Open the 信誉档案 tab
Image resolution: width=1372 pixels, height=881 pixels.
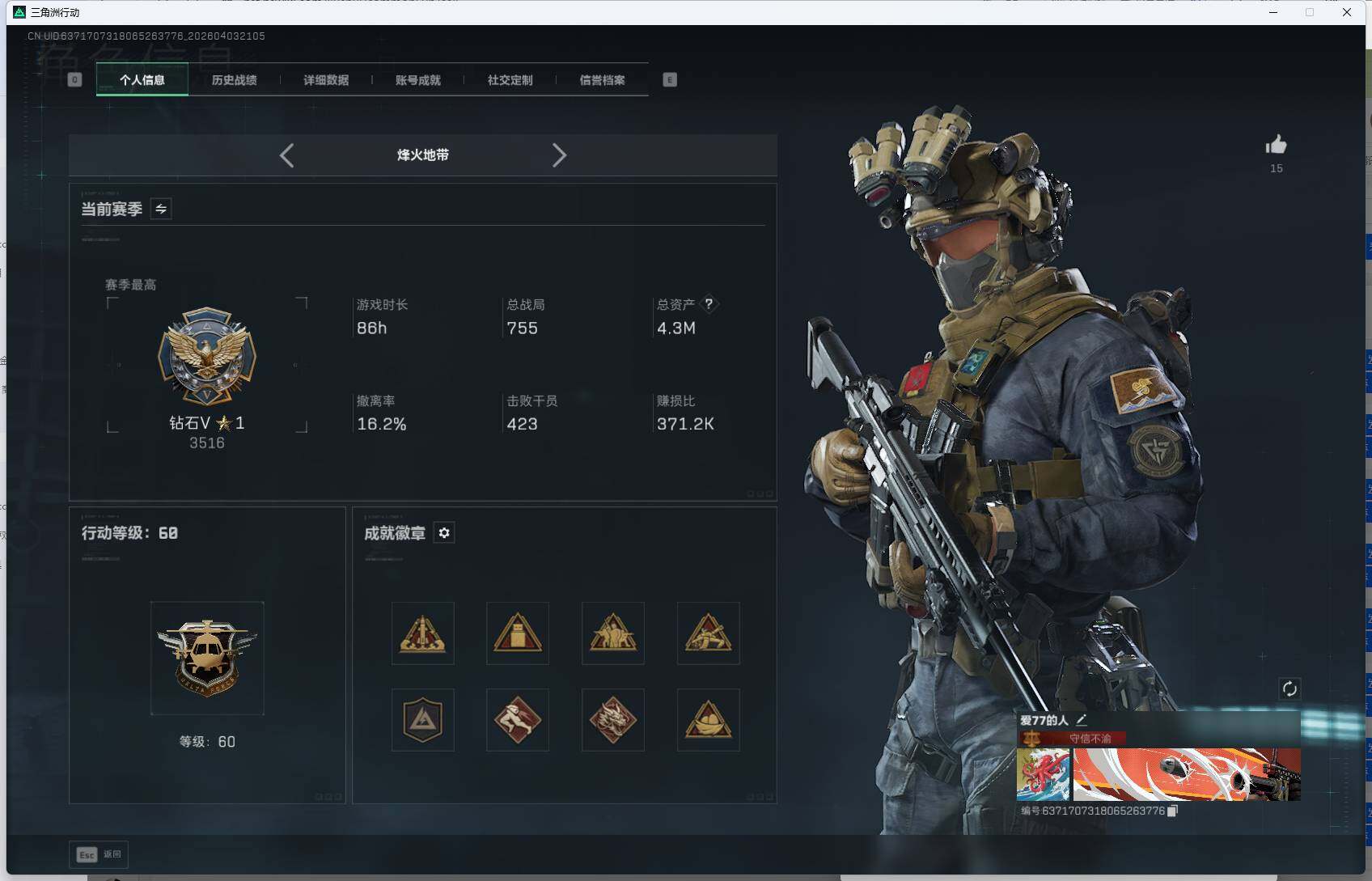603,80
